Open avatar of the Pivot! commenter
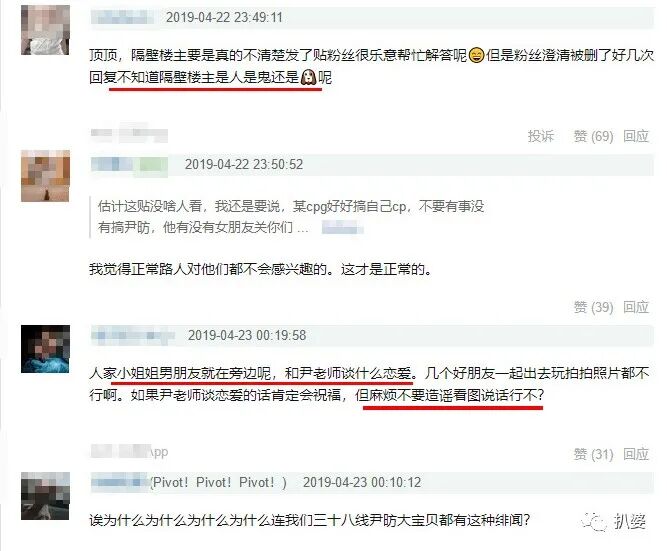Screen dimensions: 667x551 pos(46,496)
